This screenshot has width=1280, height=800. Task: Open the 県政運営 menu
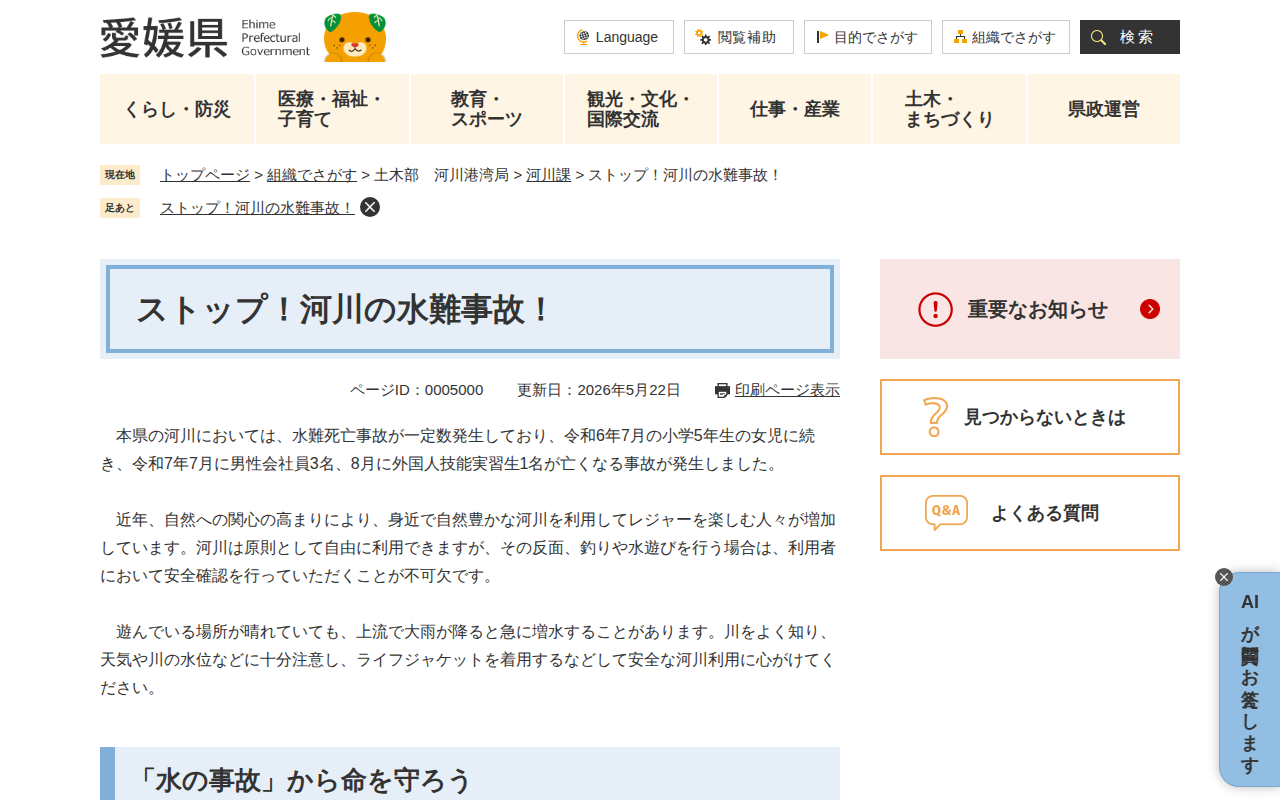[1104, 109]
